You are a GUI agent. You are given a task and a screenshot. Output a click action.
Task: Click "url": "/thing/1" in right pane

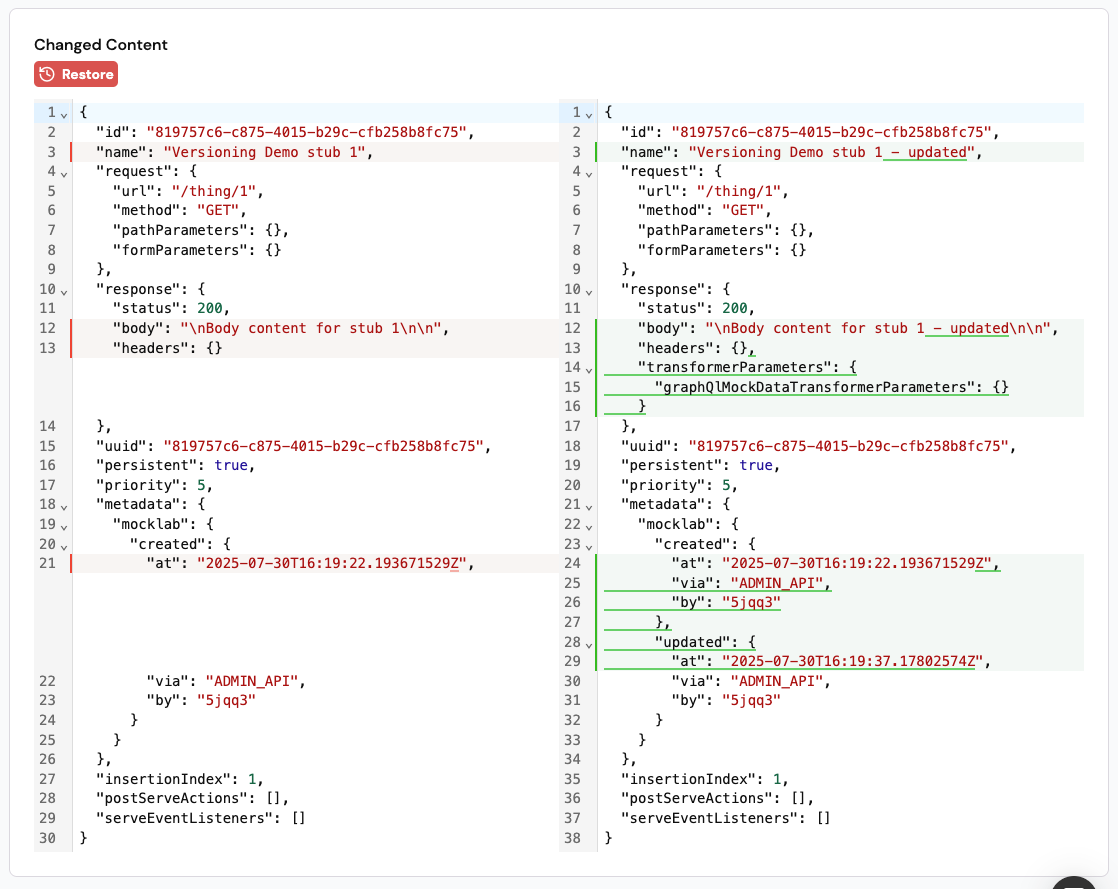(x=713, y=191)
